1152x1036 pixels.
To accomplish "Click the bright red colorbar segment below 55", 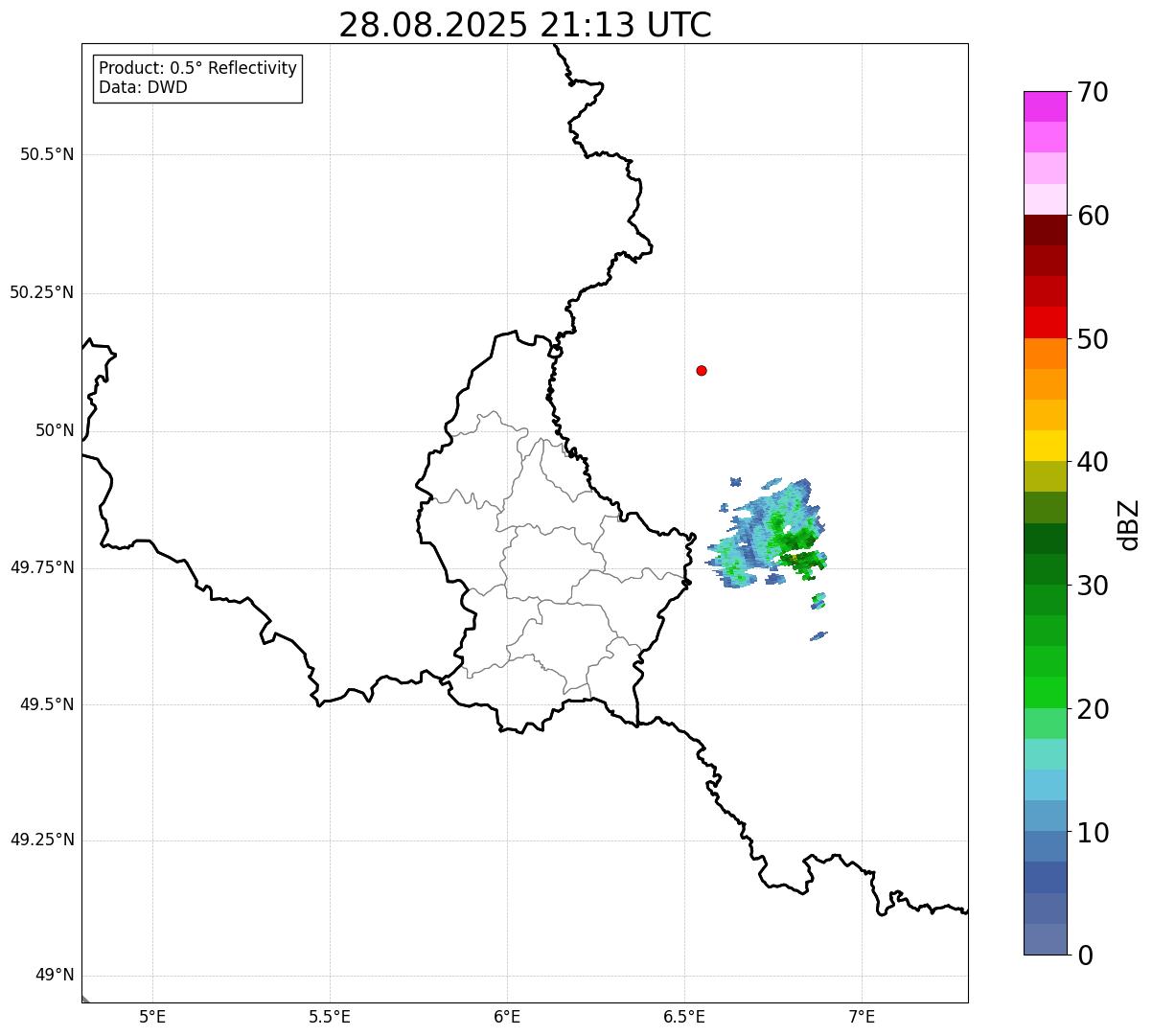I will point(1045,322).
